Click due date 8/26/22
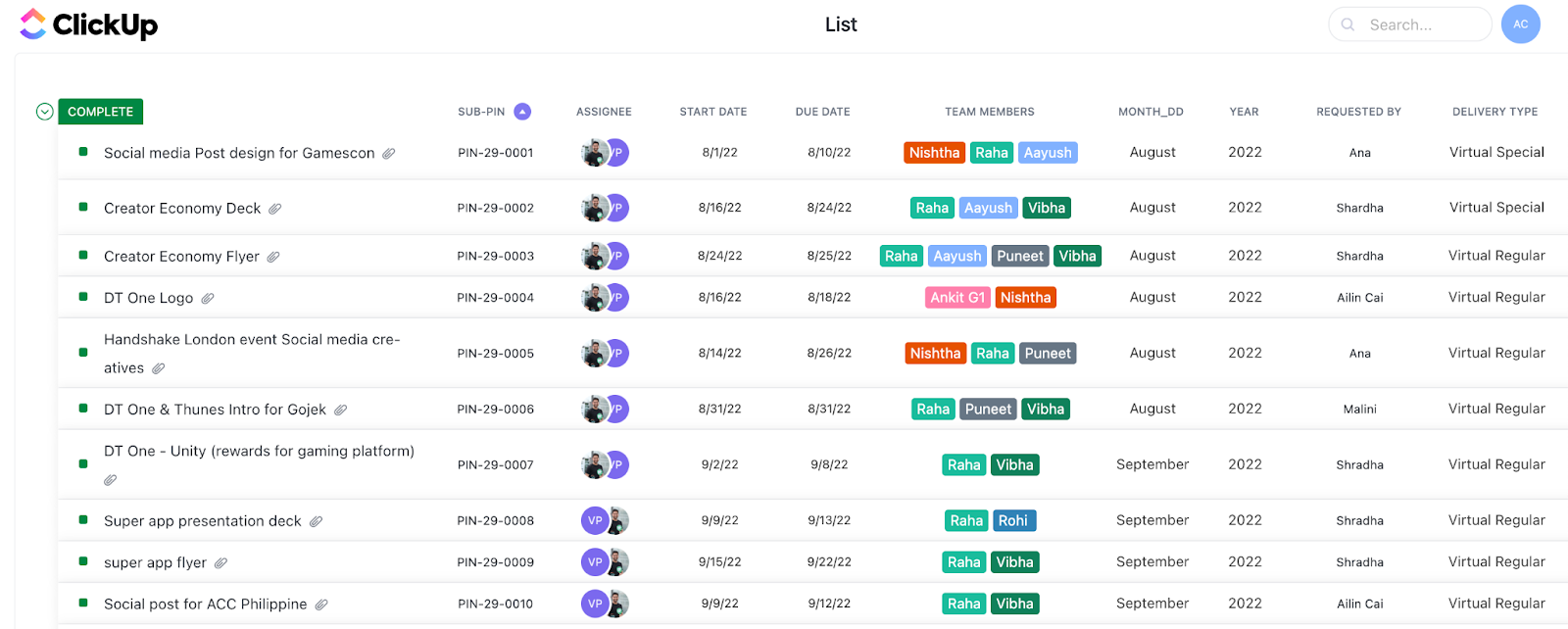 [x=829, y=354]
